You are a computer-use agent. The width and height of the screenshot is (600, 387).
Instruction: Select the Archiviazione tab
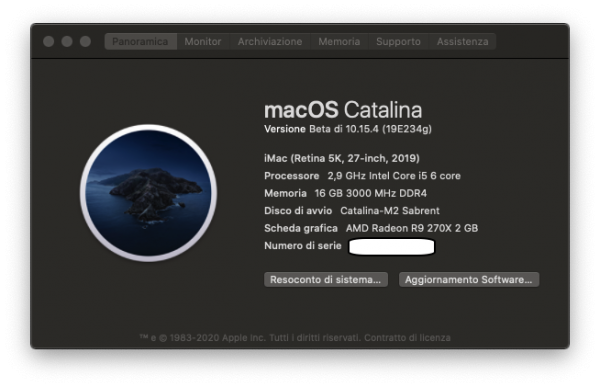coord(270,41)
